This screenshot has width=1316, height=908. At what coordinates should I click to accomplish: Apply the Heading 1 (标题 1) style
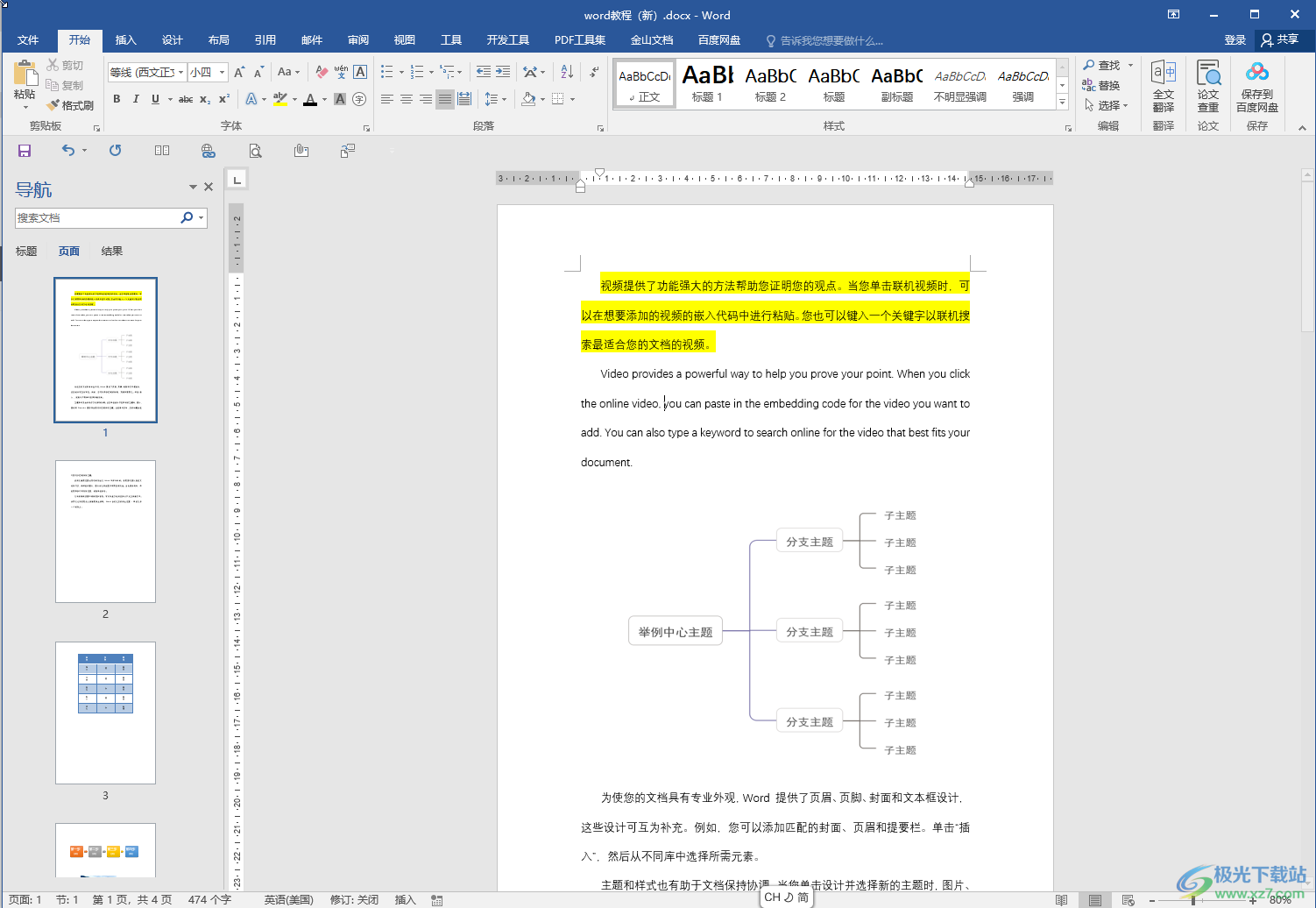(707, 85)
